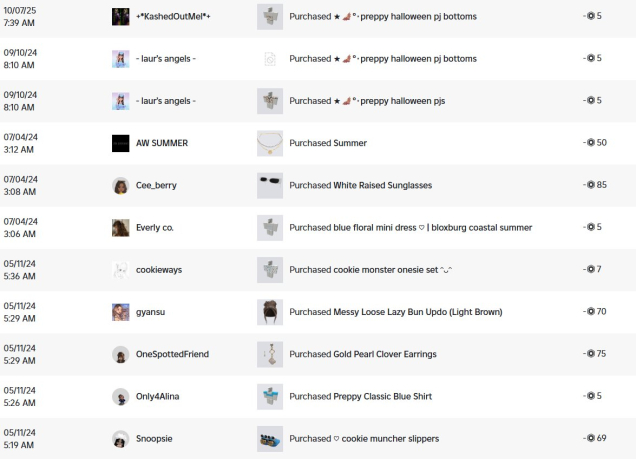
Task: Click Only4Alina's avatar image
Action: point(120,396)
